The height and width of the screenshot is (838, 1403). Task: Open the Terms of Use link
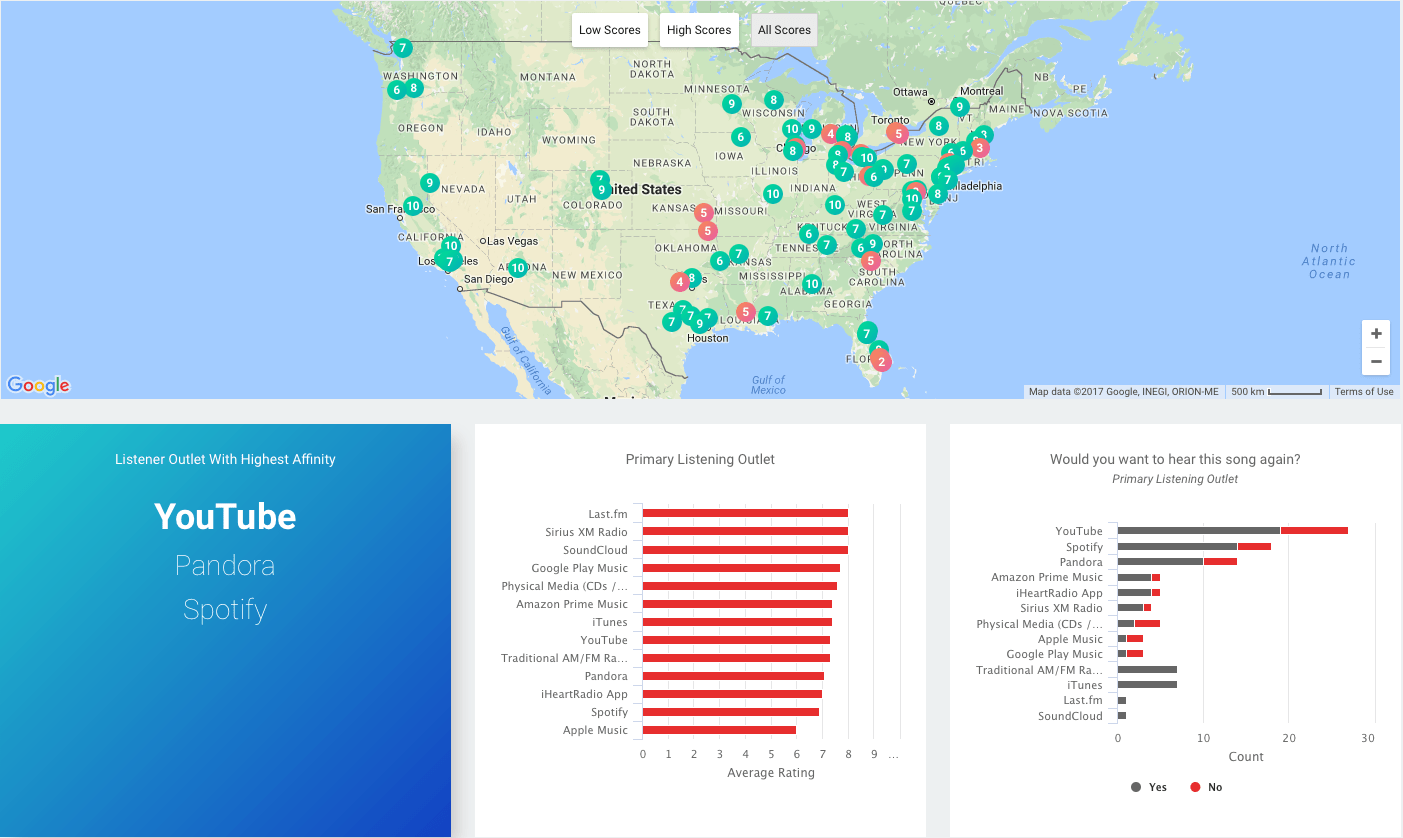tap(1364, 392)
